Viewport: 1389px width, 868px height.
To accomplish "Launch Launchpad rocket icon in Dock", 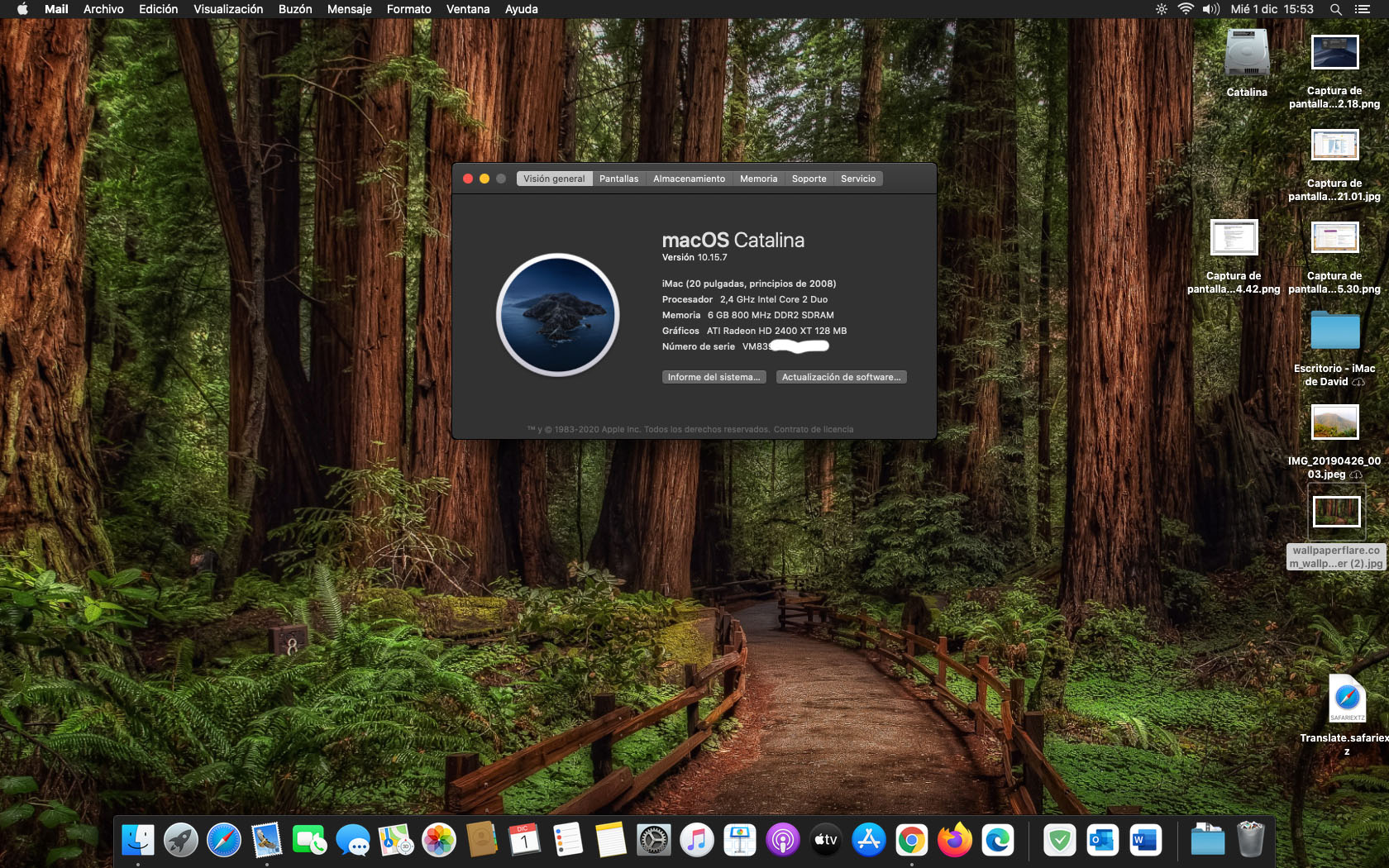I will [x=181, y=841].
